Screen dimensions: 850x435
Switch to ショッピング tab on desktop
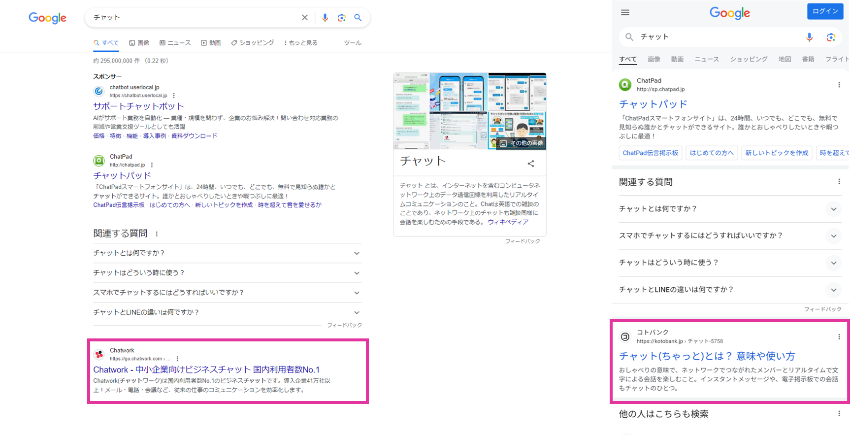pos(252,43)
